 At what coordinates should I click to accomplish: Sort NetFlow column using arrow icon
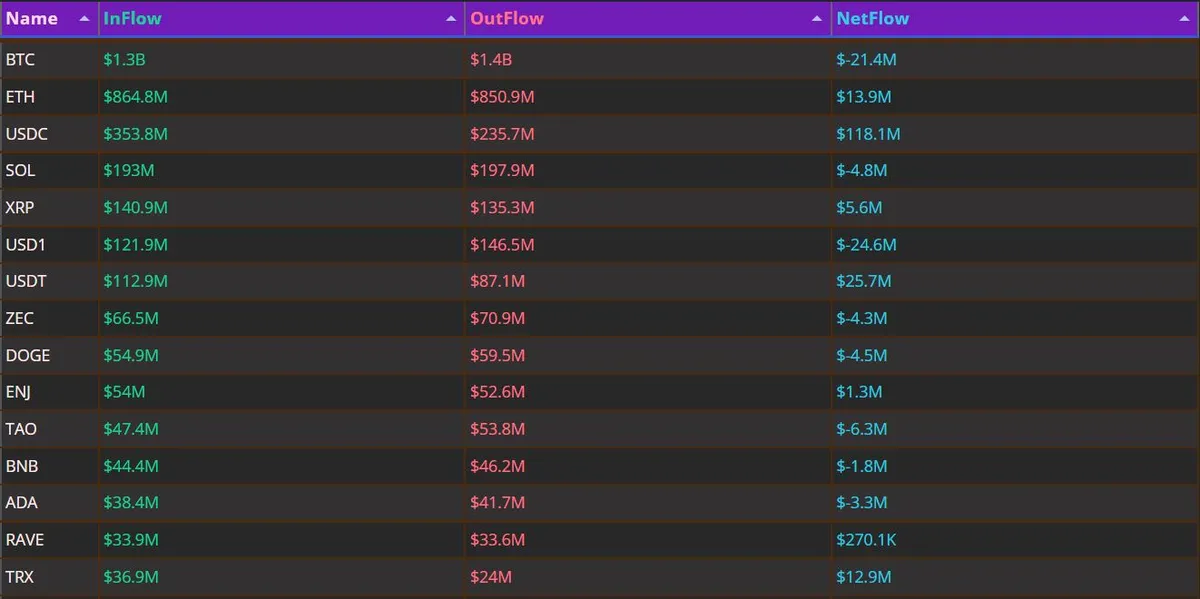click(x=1185, y=19)
